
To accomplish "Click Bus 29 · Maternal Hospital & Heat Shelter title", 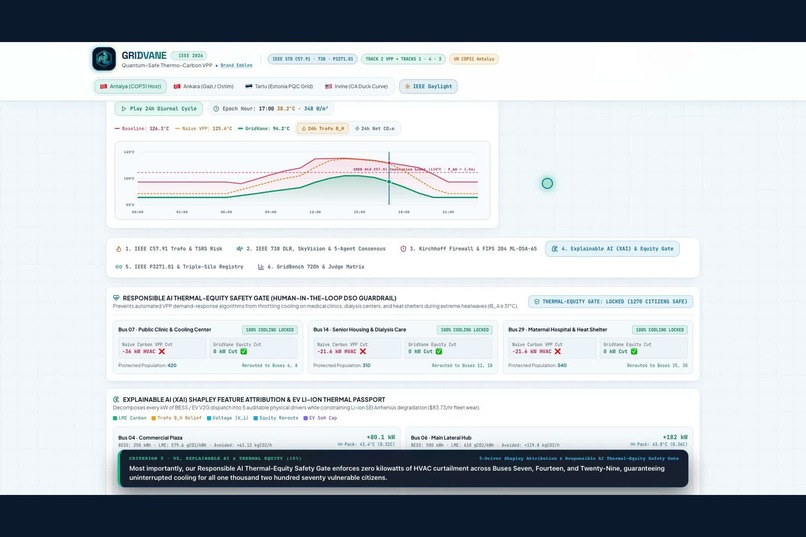I will click(558, 330).
